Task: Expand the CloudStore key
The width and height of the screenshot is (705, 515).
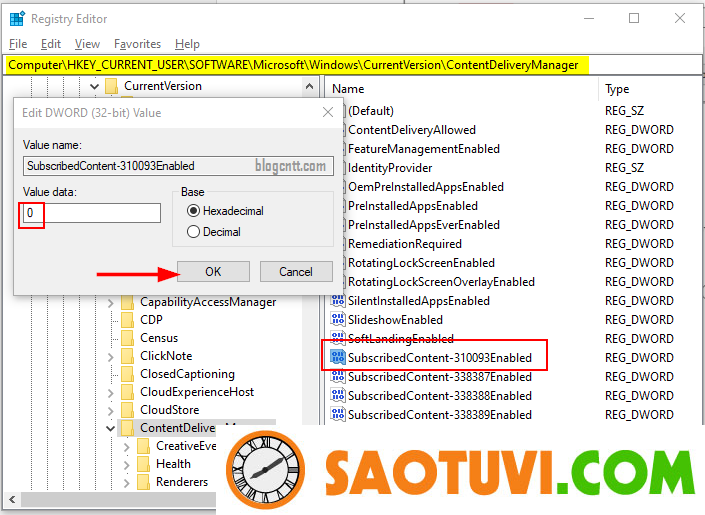Action: point(111,411)
